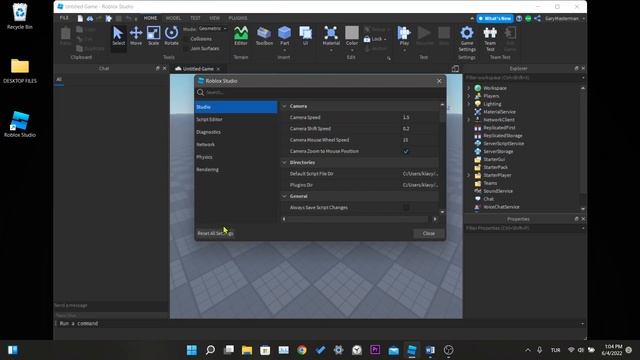Open File Explorer from taskbar
The width and height of the screenshot is (640, 360).
pos(247,350)
